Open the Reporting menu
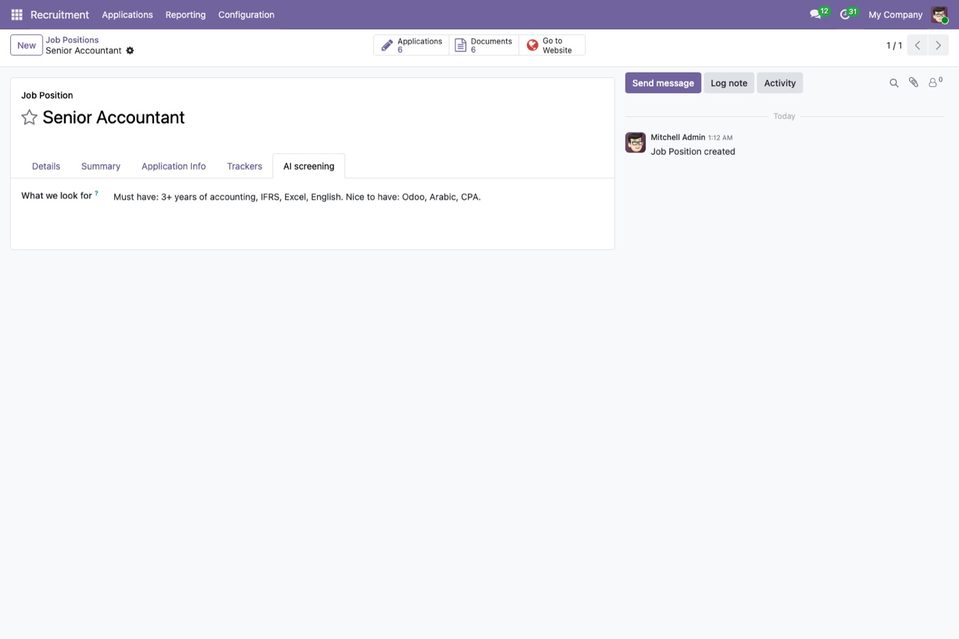 pyautogui.click(x=185, y=15)
